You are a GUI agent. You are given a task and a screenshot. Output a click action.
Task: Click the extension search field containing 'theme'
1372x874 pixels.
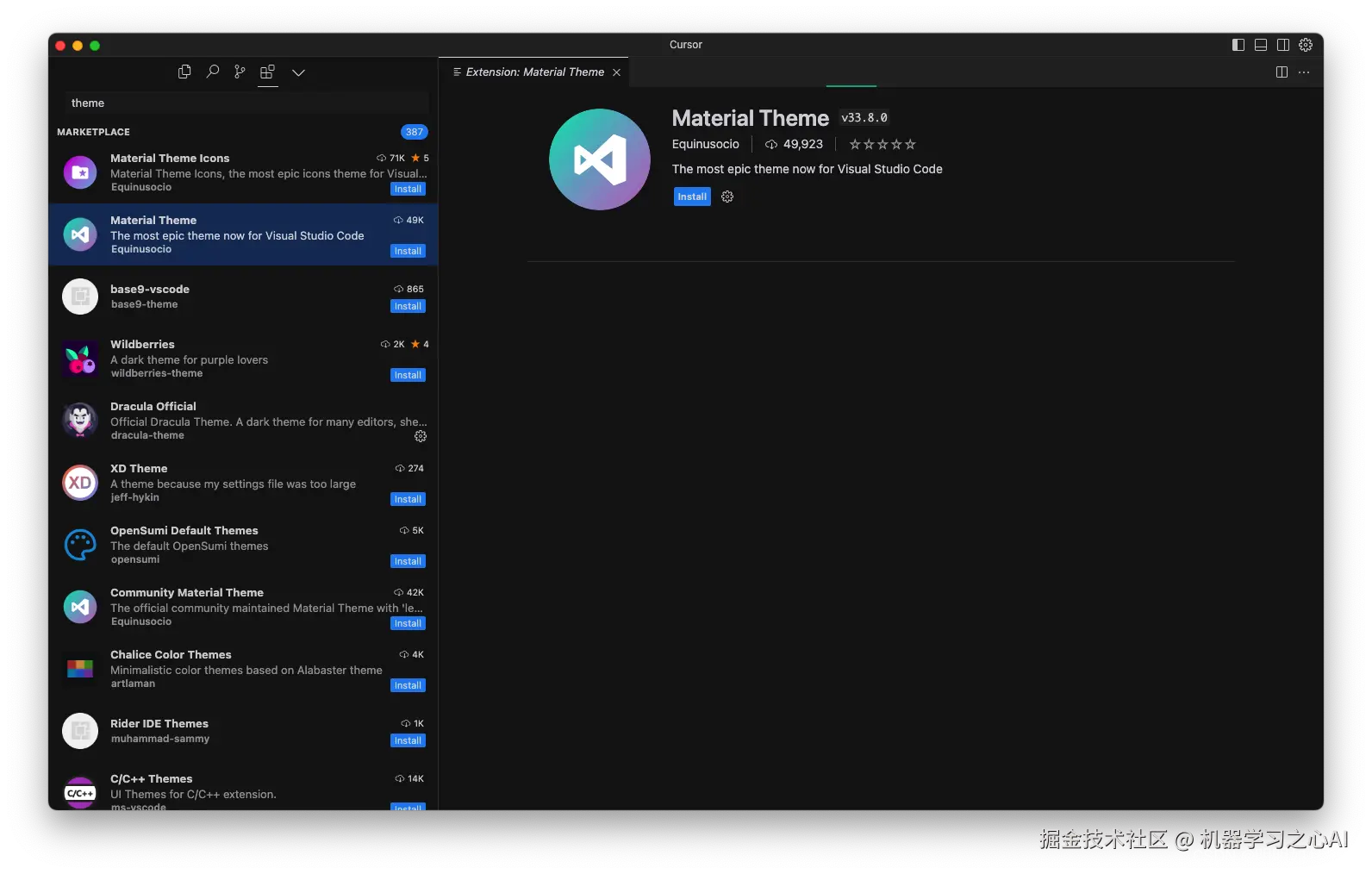(246, 103)
